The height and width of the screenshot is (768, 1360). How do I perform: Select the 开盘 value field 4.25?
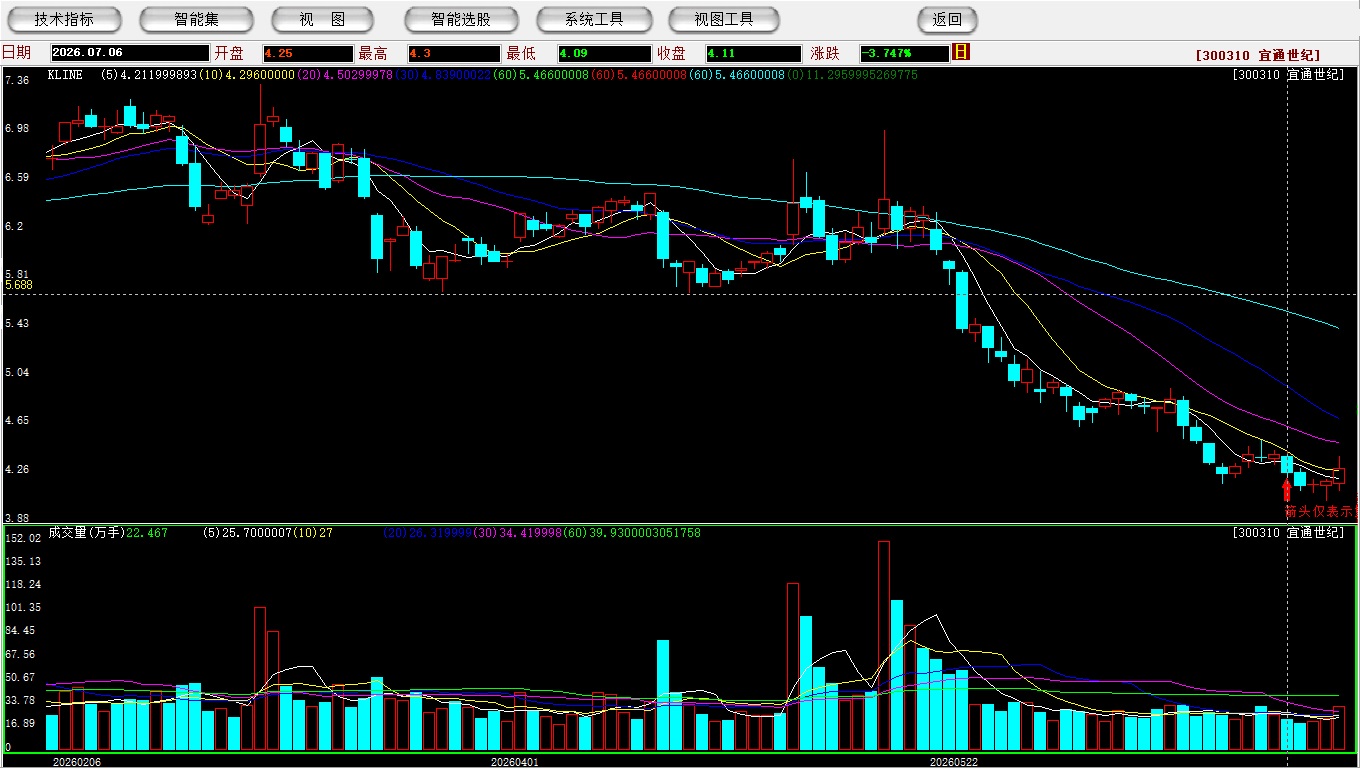pos(308,53)
